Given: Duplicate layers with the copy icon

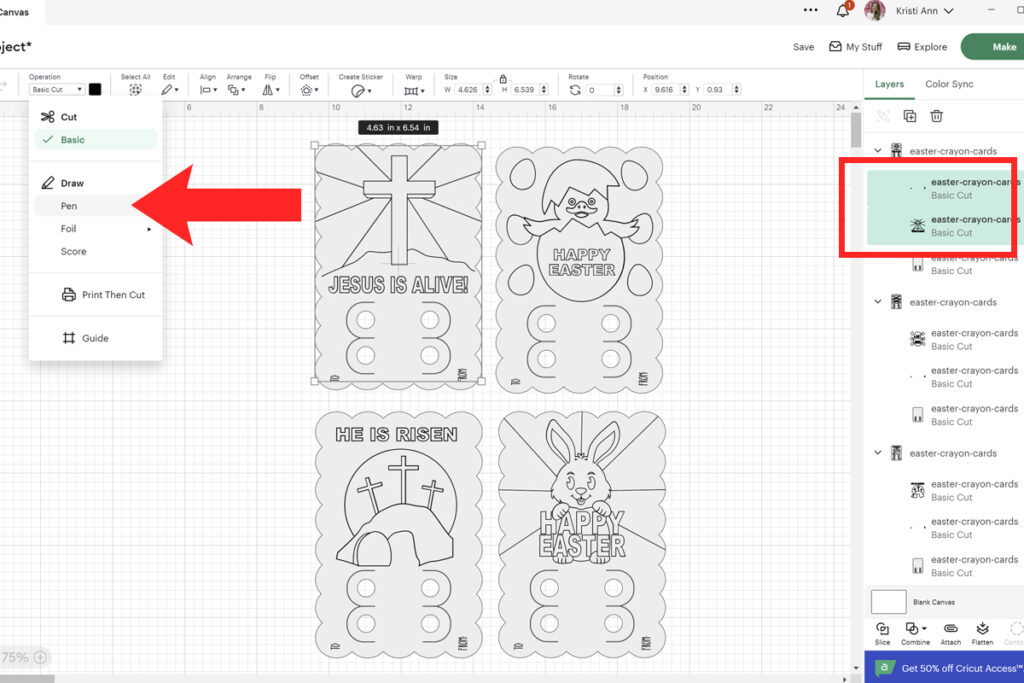Looking at the screenshot, I should point(908,116).
